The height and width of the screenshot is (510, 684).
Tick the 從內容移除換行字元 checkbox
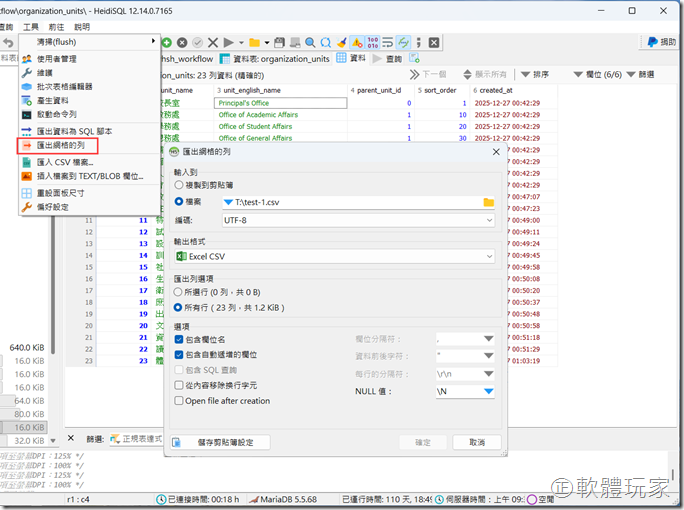tap(180, 385)
